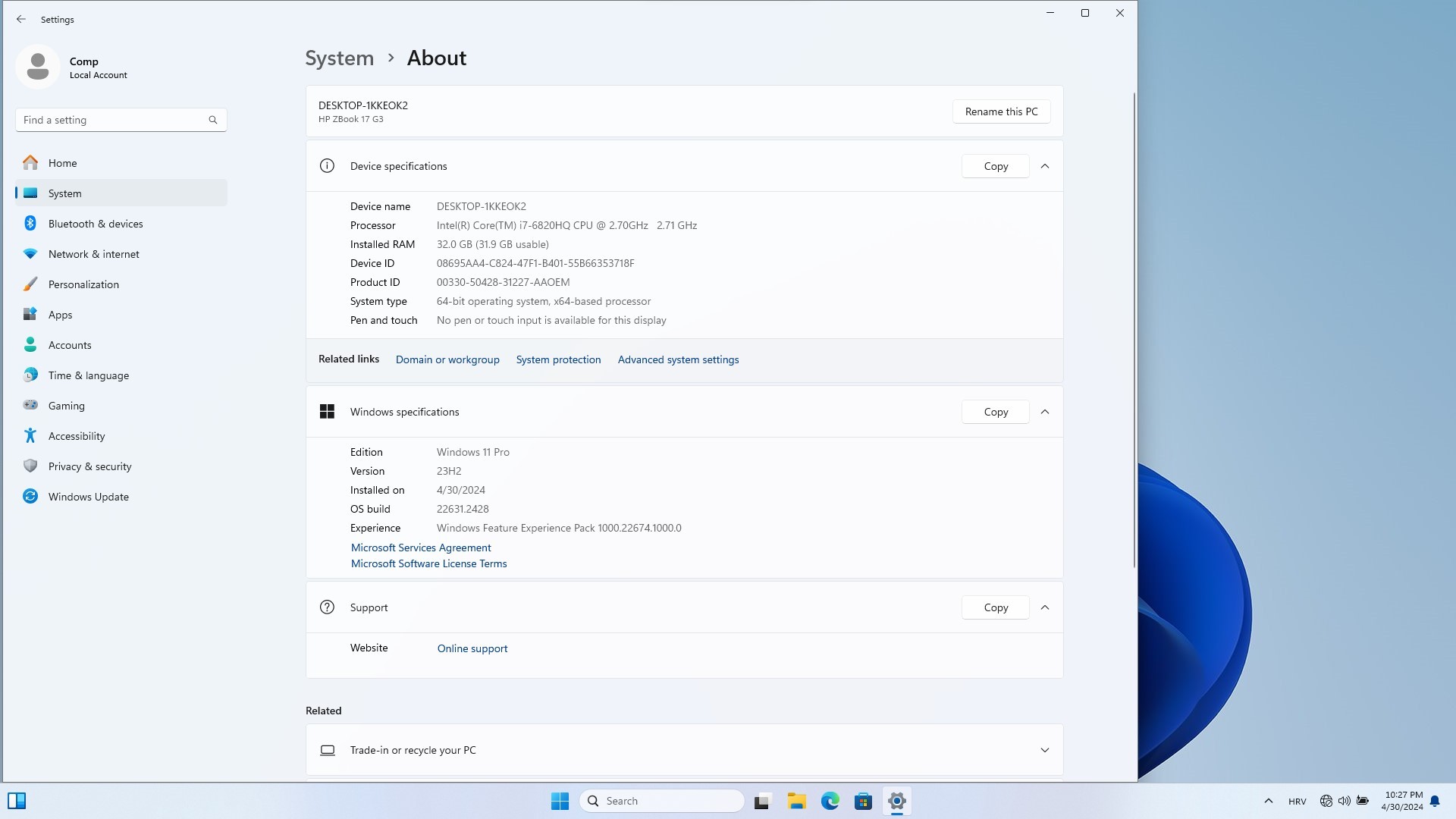Show hidden tray icons chevron
1456x819 pixels.
point(1268,801)
